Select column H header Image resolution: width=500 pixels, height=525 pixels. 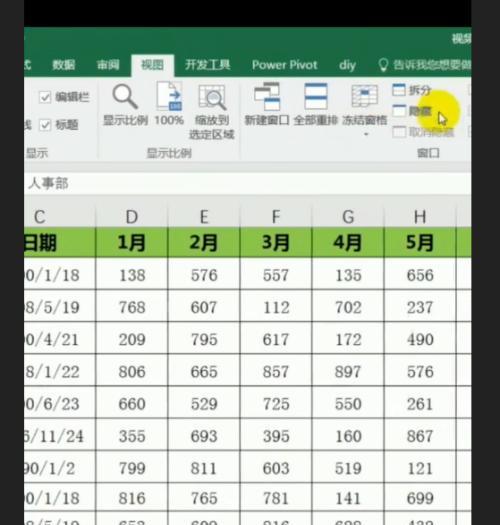[420, 217]
